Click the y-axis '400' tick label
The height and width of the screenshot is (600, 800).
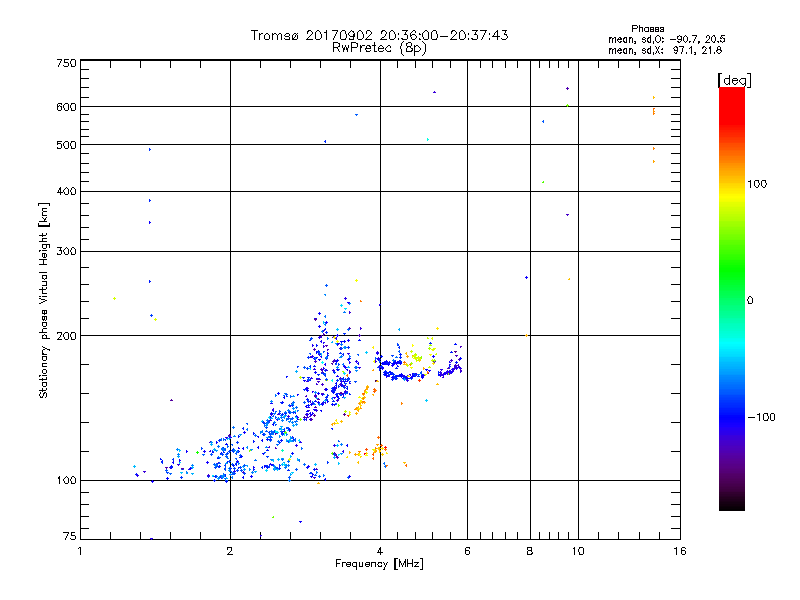(x=66, y=192)
